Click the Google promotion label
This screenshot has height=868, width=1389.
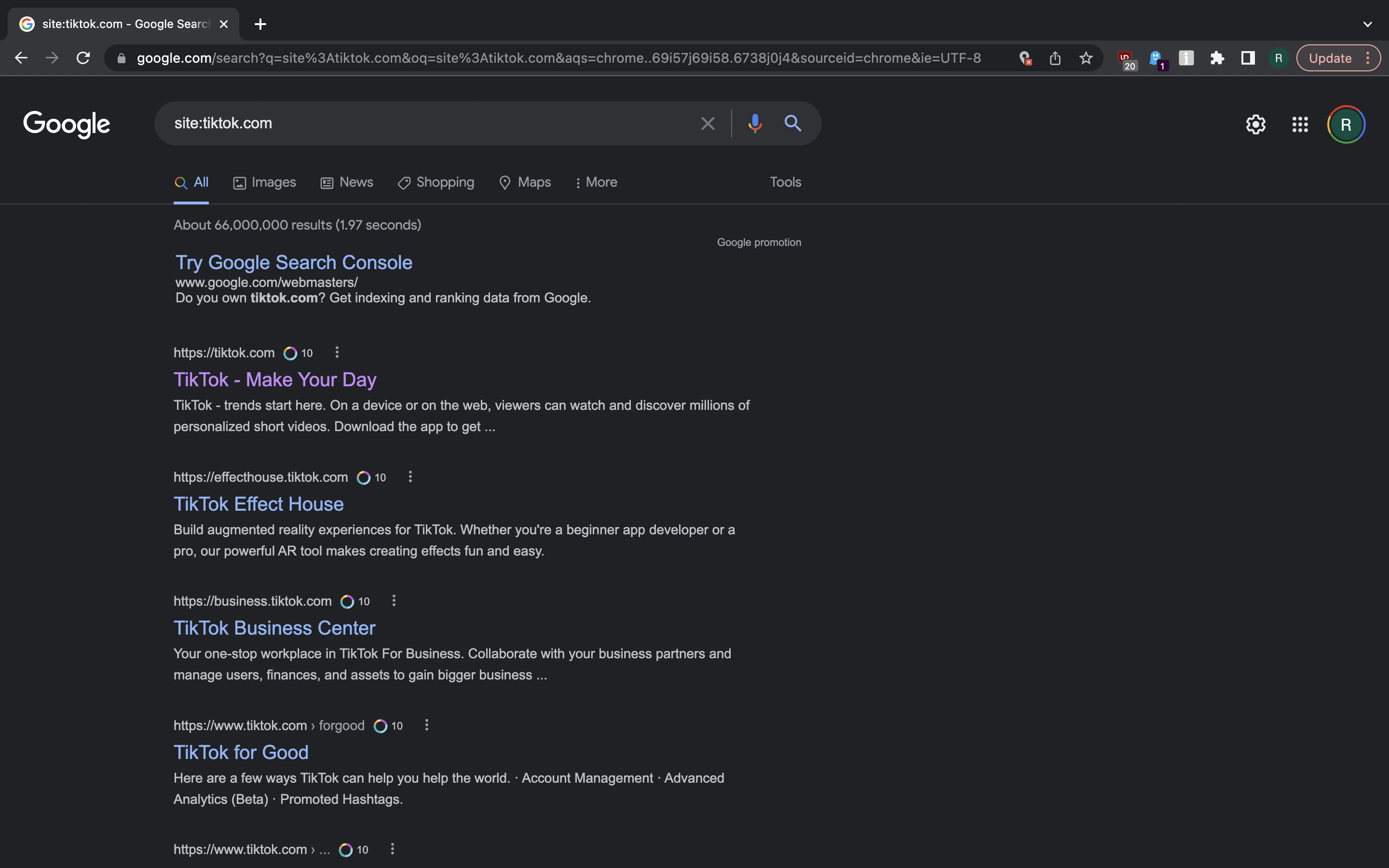tap(759, 242)
